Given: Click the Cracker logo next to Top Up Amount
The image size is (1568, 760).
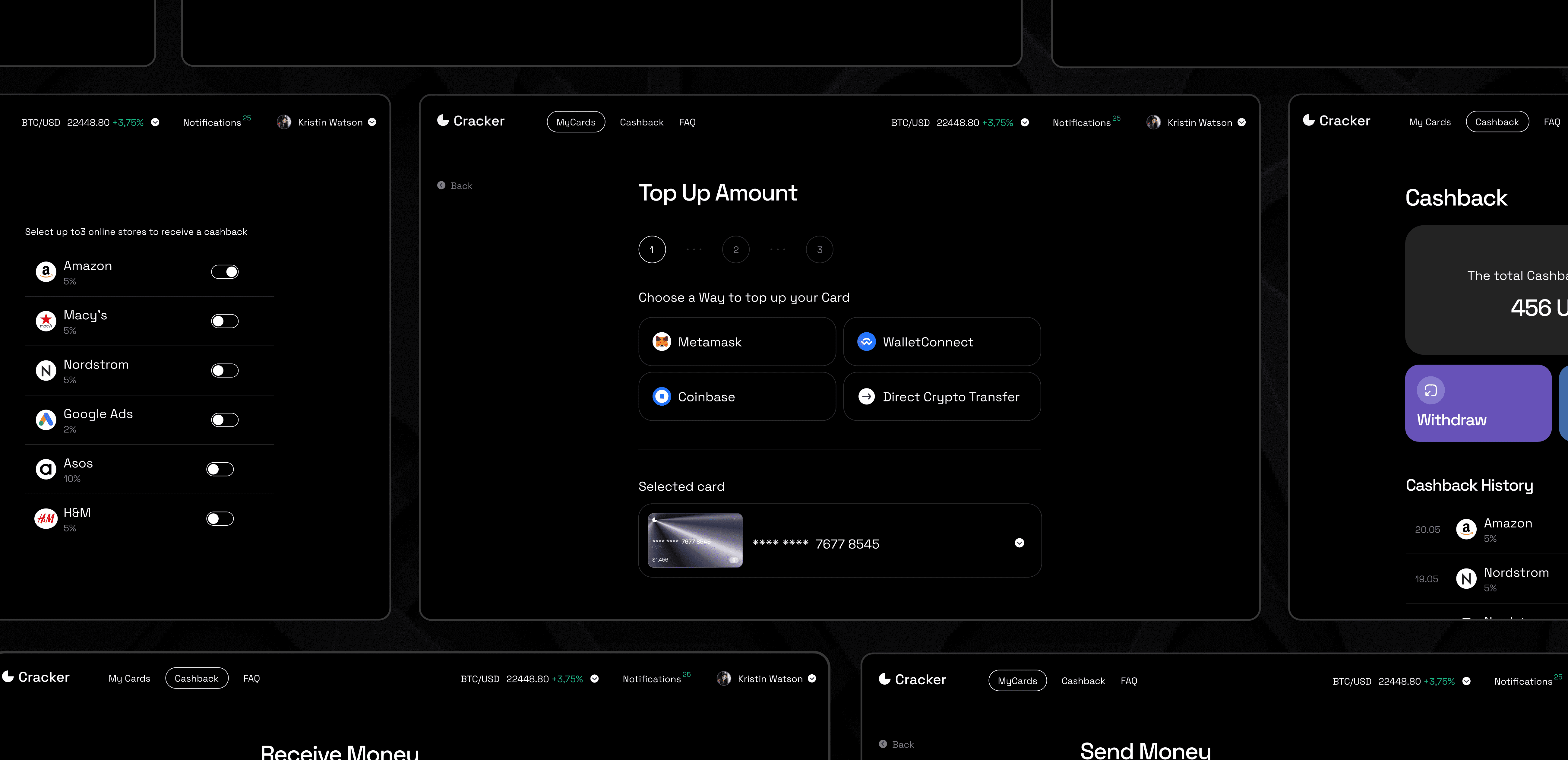Looking at the screenshot, I should (x=443, y=121).
